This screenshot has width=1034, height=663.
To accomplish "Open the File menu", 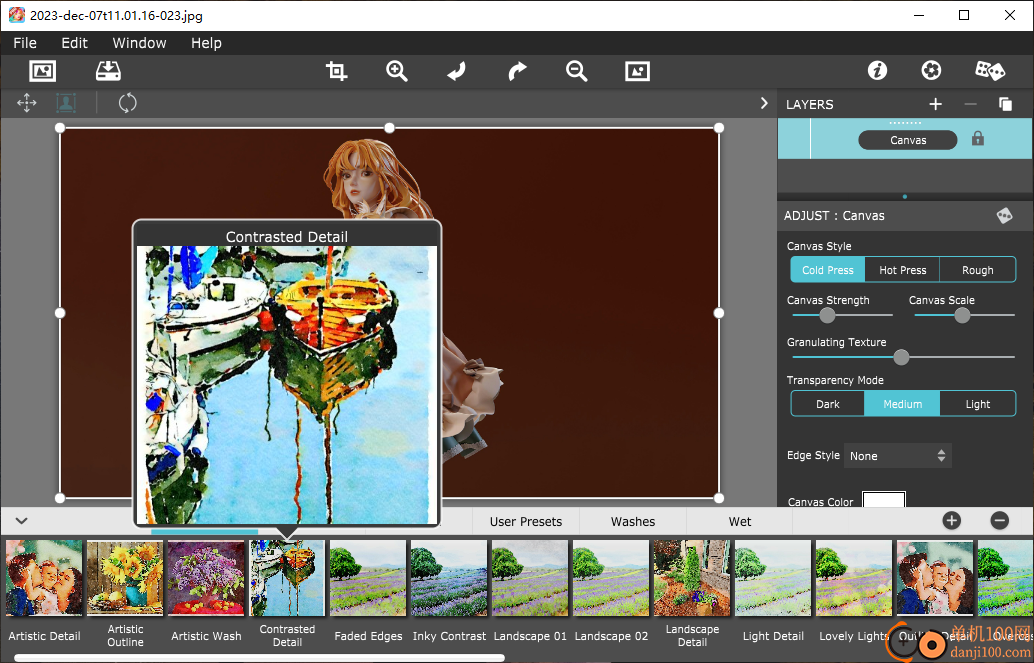I will [25, 43].
